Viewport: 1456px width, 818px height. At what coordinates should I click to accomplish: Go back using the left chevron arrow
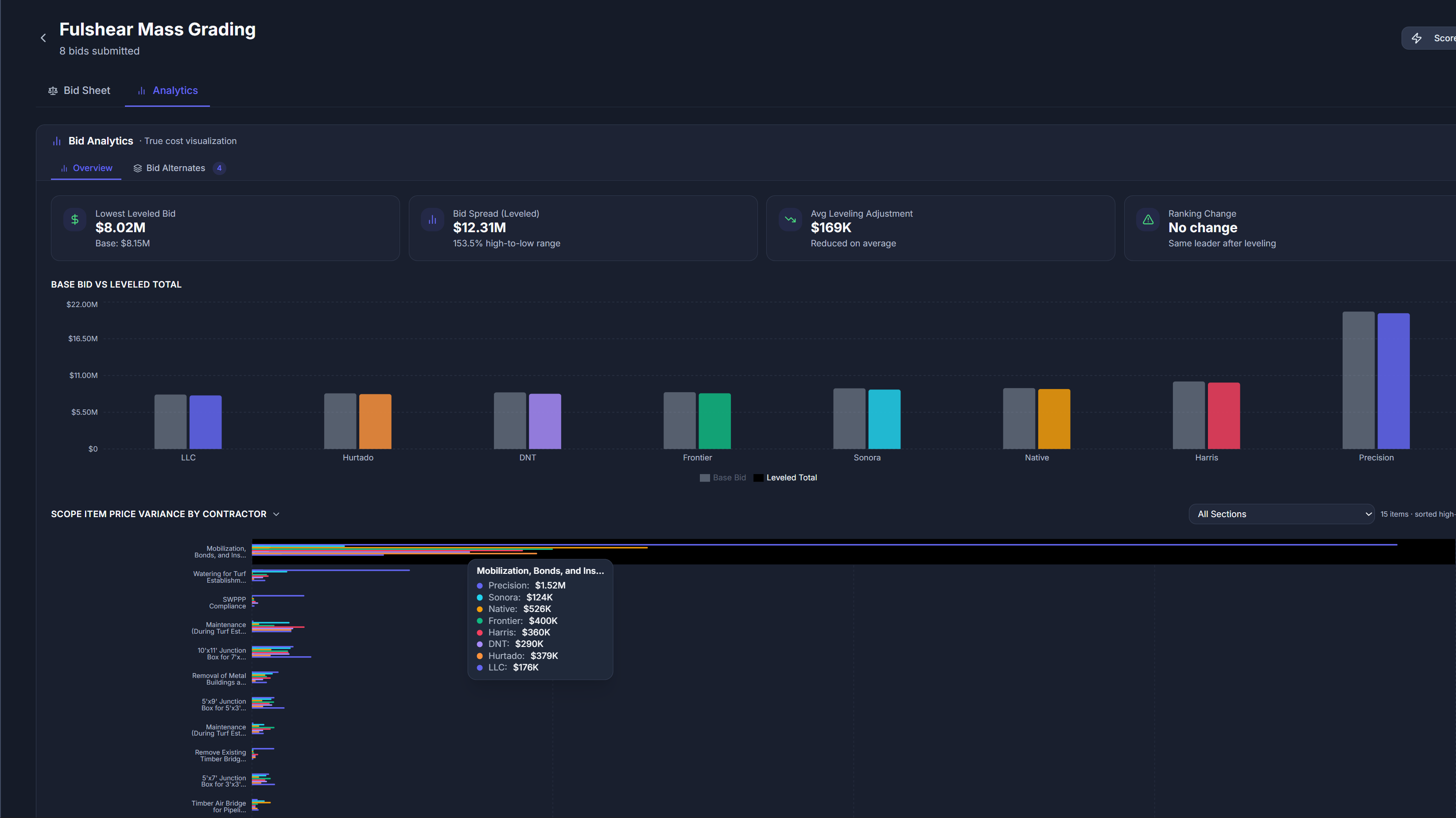[43, 38]
